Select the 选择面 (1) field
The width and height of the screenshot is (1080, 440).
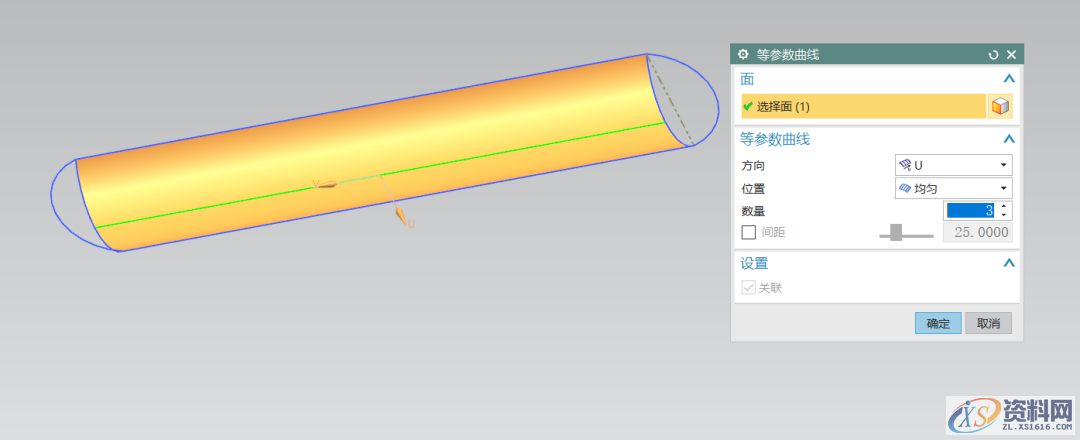click(864, 107)
